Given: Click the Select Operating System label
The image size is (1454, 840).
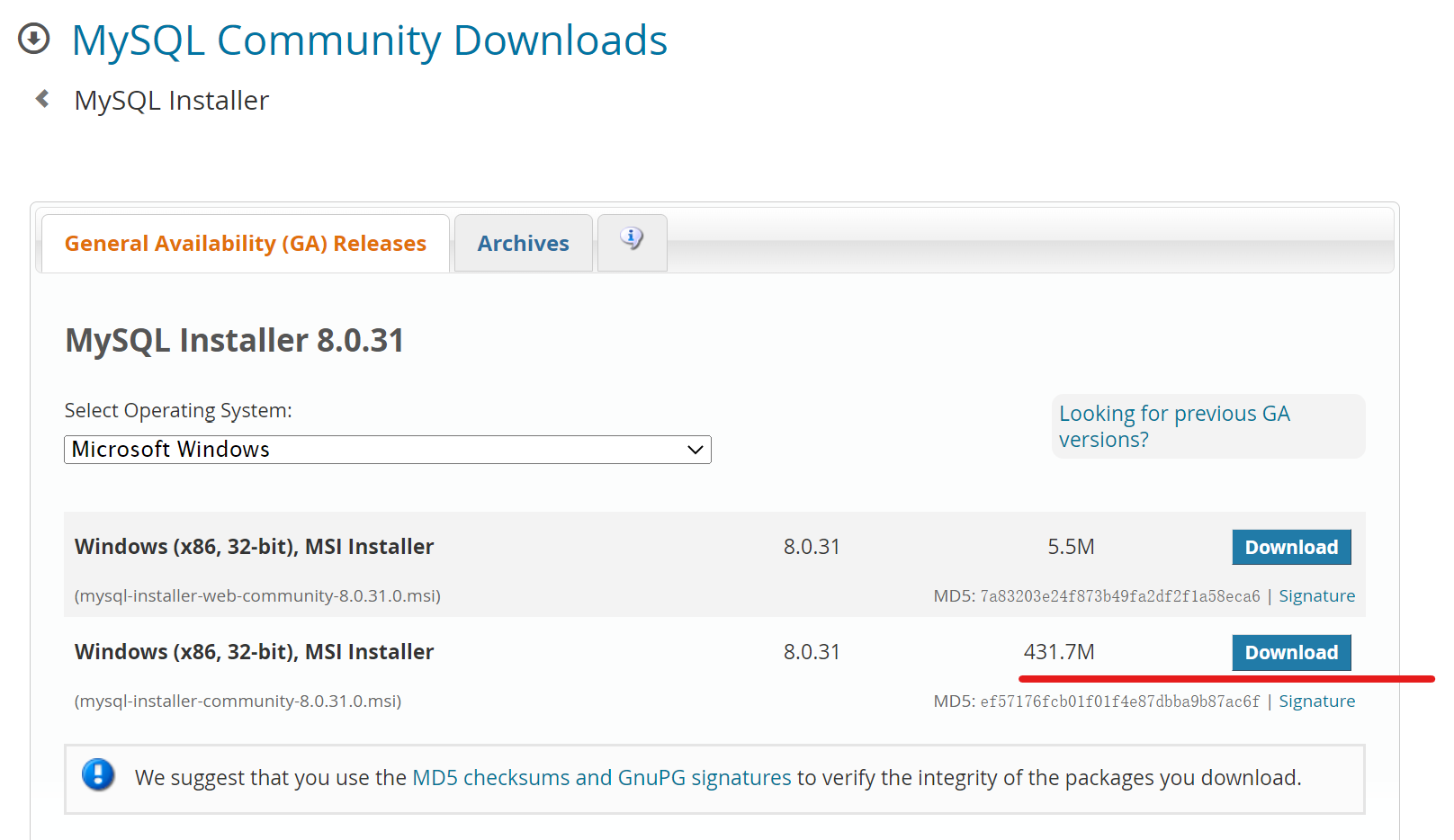Looking at the screenshot, I should 178,411.
